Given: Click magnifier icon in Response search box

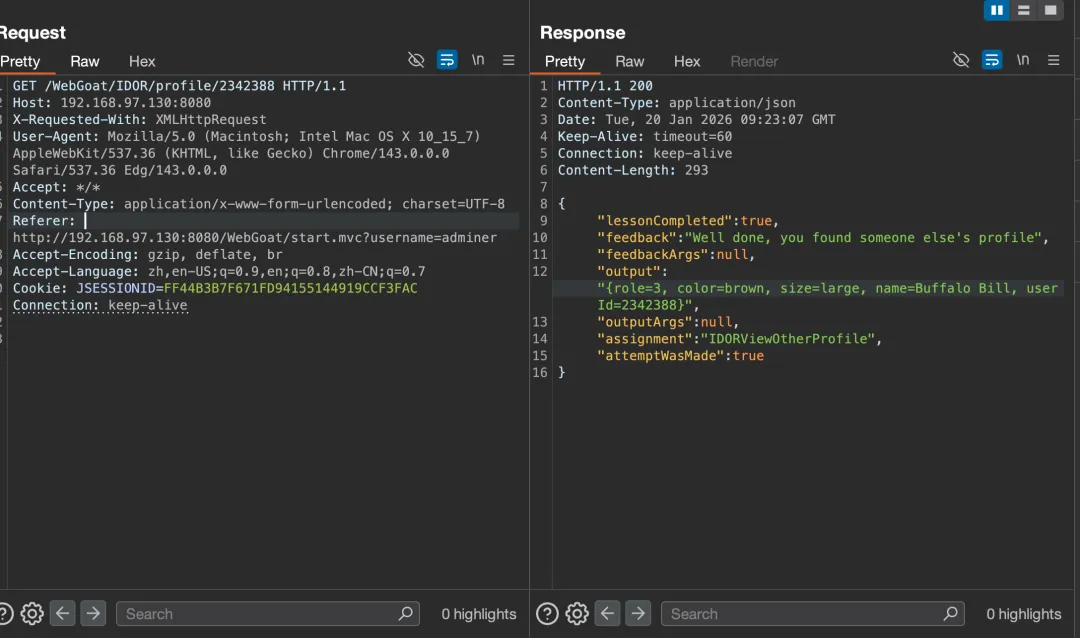Looking at the screenshot, I should 951,613.
